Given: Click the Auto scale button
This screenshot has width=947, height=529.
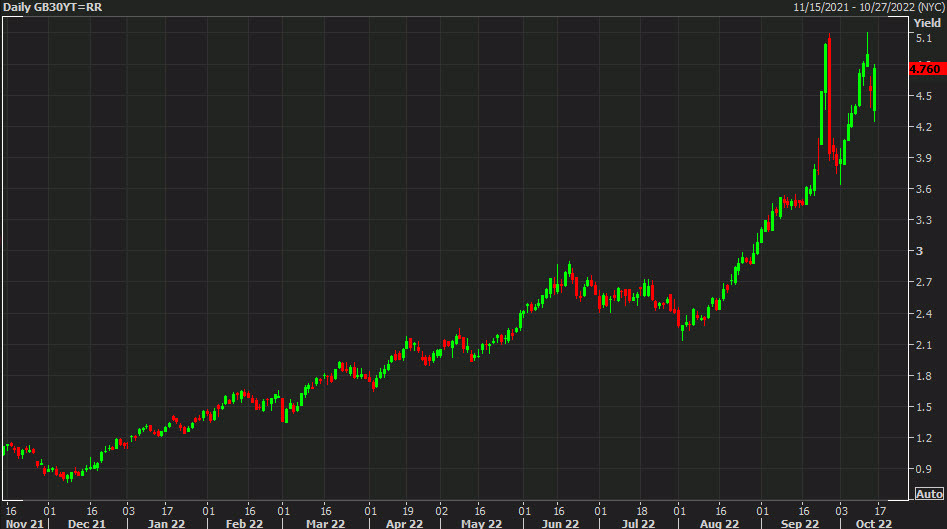Looking at the screenshot, I should coord(929,494).
